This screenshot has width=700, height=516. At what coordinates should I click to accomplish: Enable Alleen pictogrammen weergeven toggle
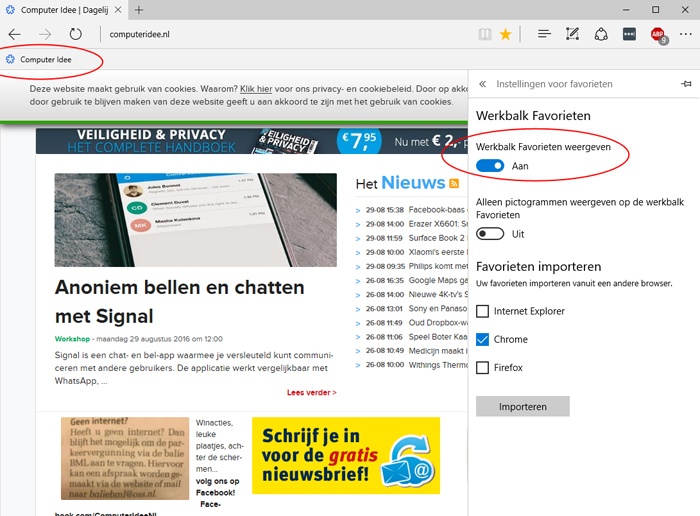click(490, 234)
